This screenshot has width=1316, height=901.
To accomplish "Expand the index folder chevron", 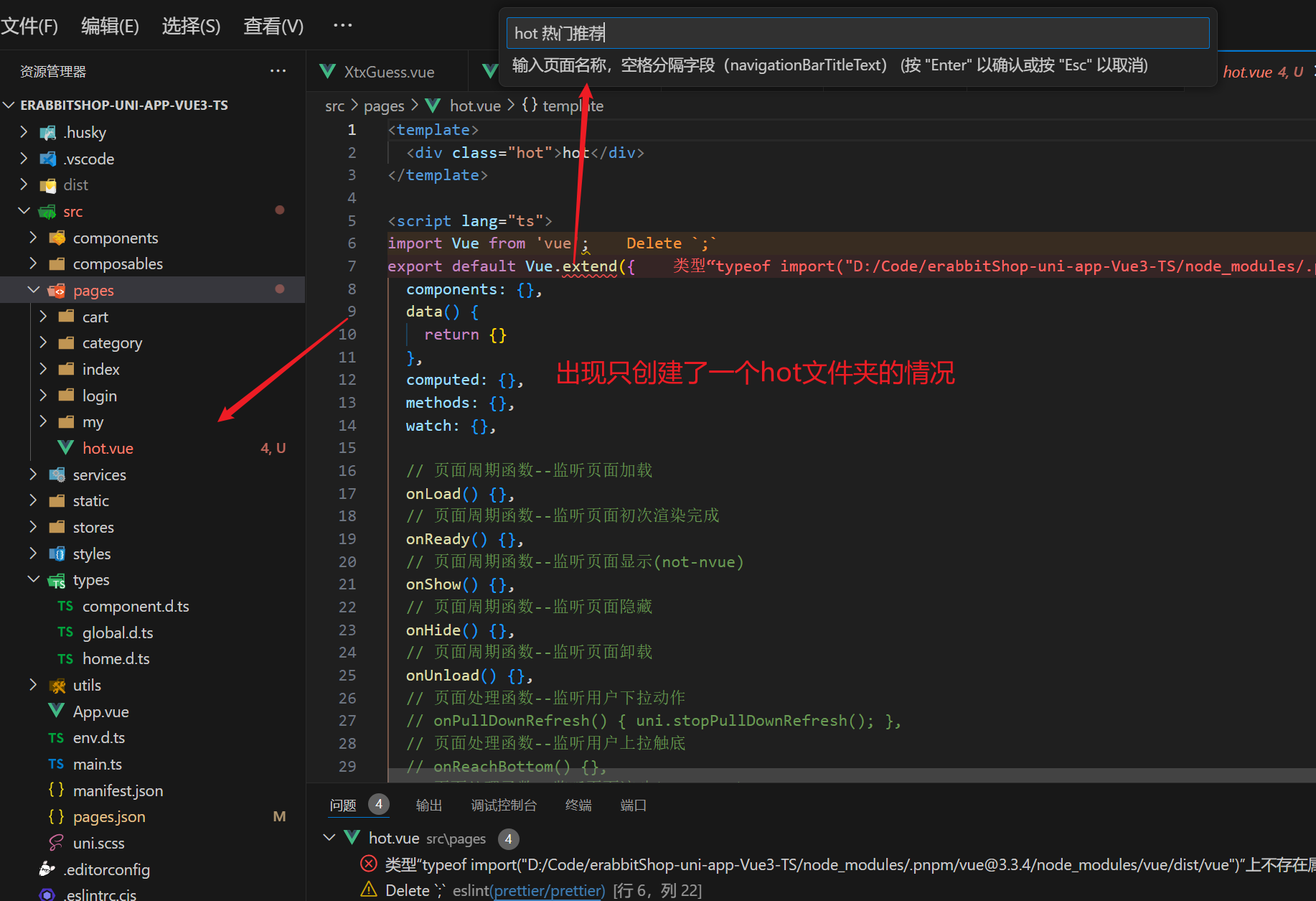I will 43,369.
